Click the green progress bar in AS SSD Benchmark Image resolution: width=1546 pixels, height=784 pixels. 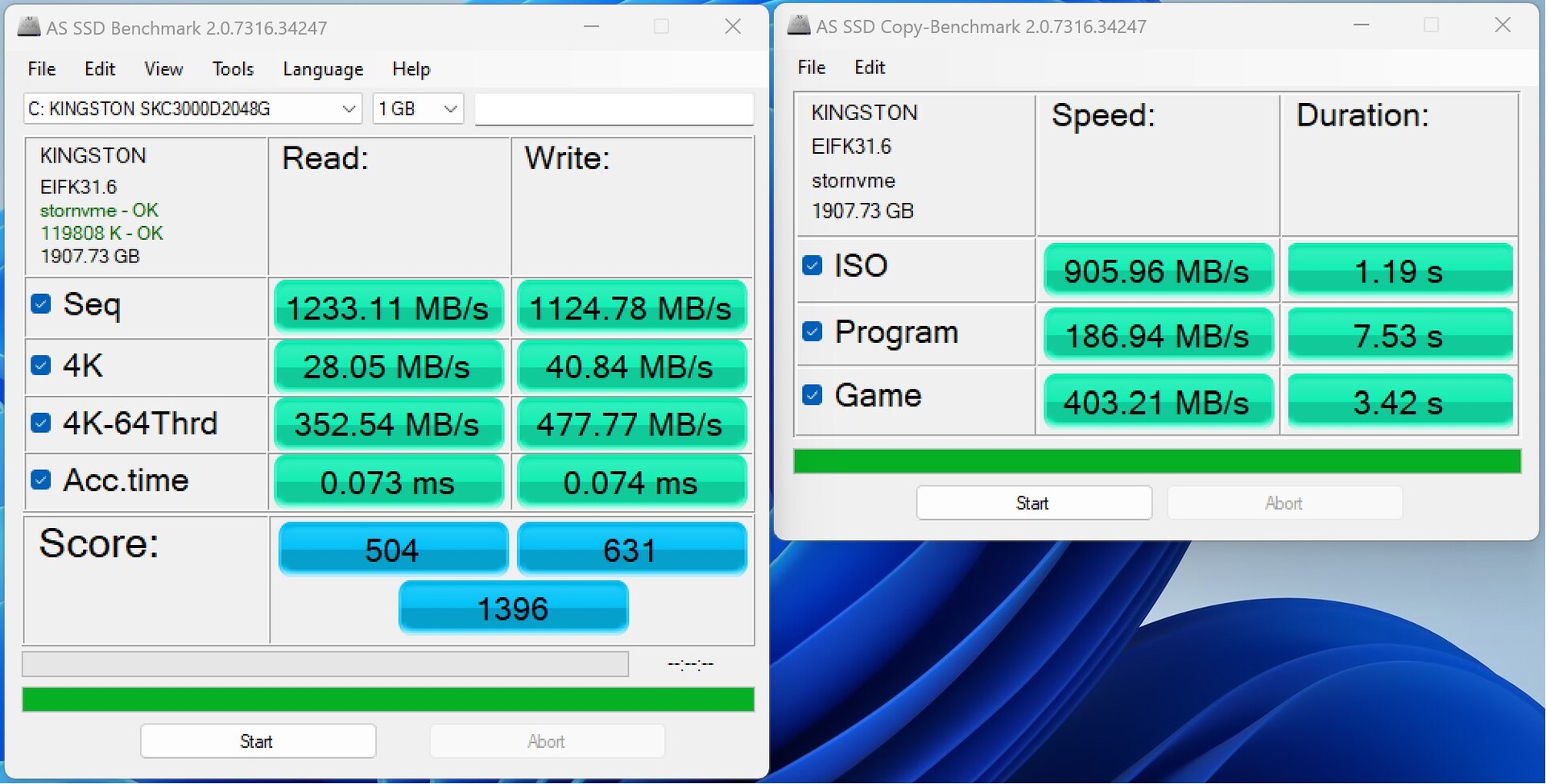click(x=388, y=699)
